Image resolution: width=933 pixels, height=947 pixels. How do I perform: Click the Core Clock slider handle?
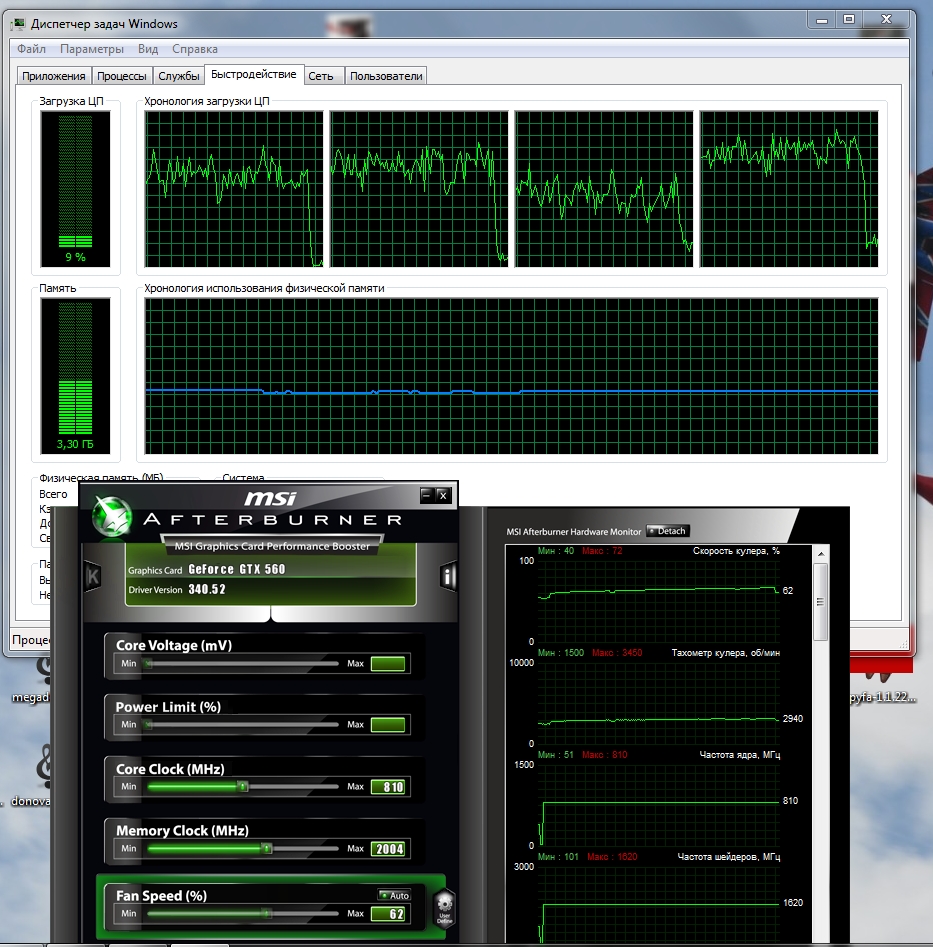243,786
